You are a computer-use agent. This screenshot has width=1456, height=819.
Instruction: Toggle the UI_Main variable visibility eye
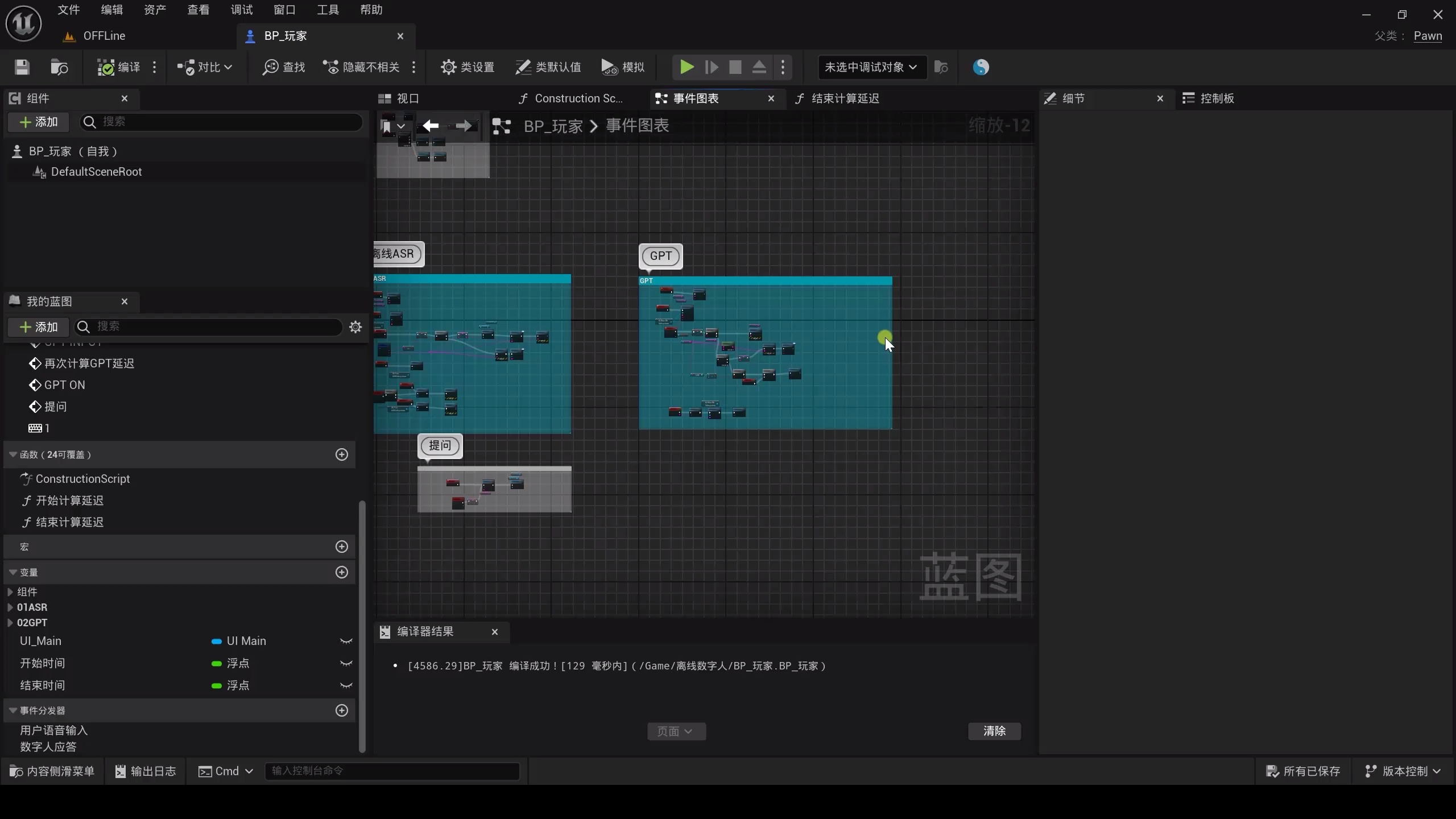pos(346,641)
